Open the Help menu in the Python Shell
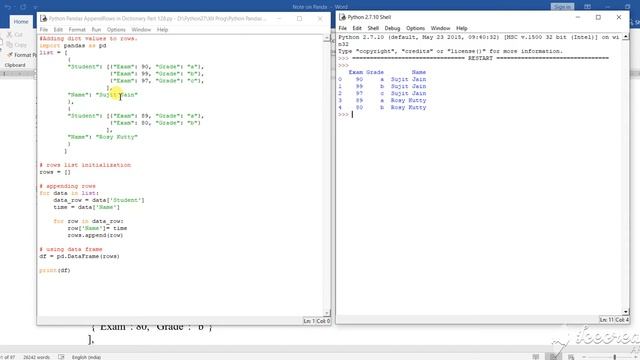Viewport: 640px width, 360px height. tap(462, 28)
